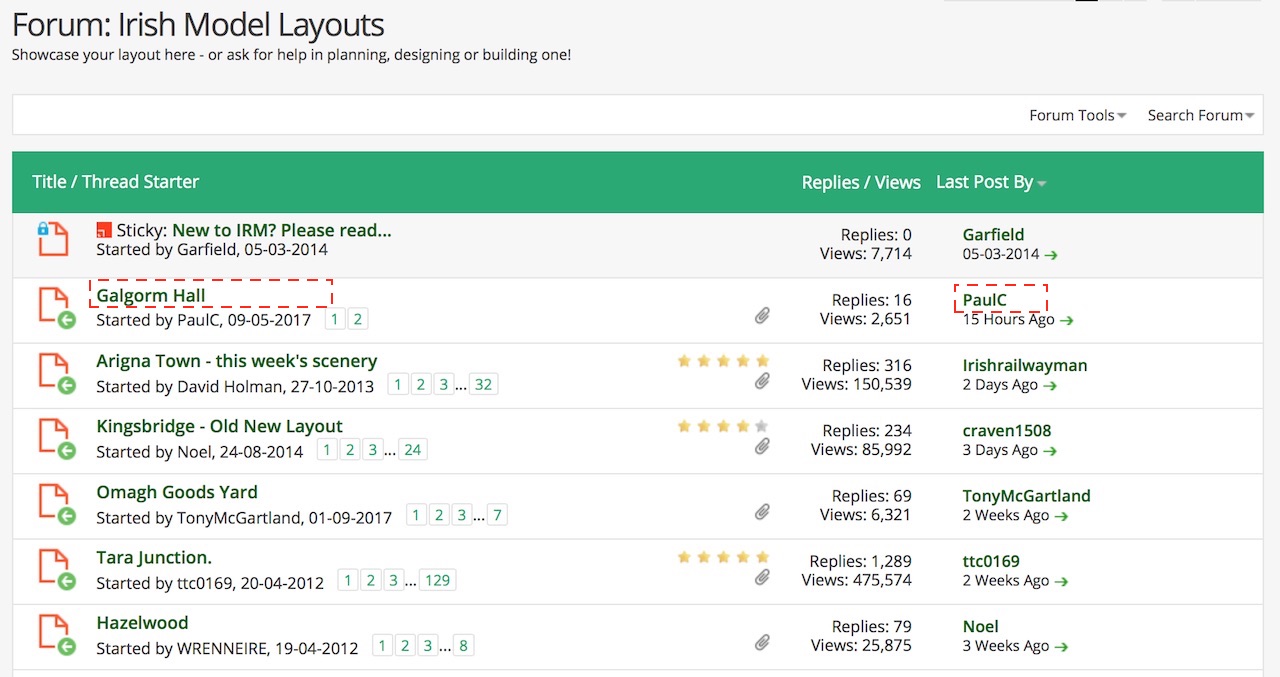
Task: Open New to IRM sticky thread
Action: (x=282, y=230)
